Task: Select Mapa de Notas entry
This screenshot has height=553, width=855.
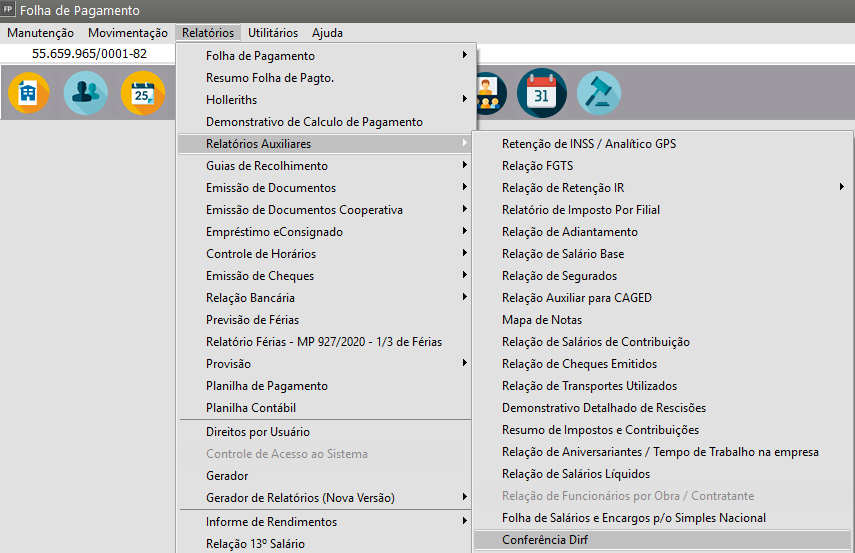Action: 541,320
